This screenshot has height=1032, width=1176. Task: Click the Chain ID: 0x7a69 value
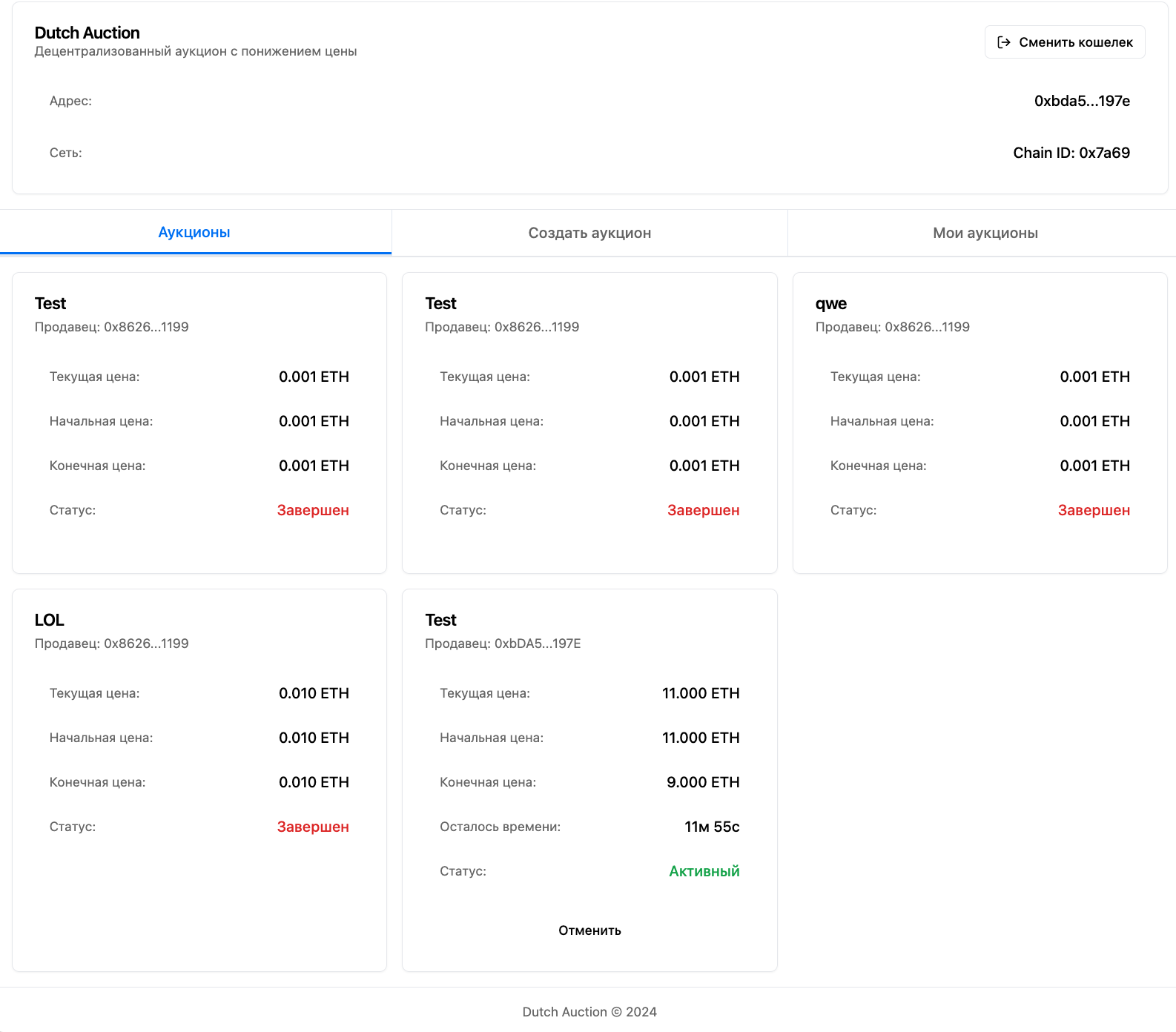click(x=1071, y=153)
